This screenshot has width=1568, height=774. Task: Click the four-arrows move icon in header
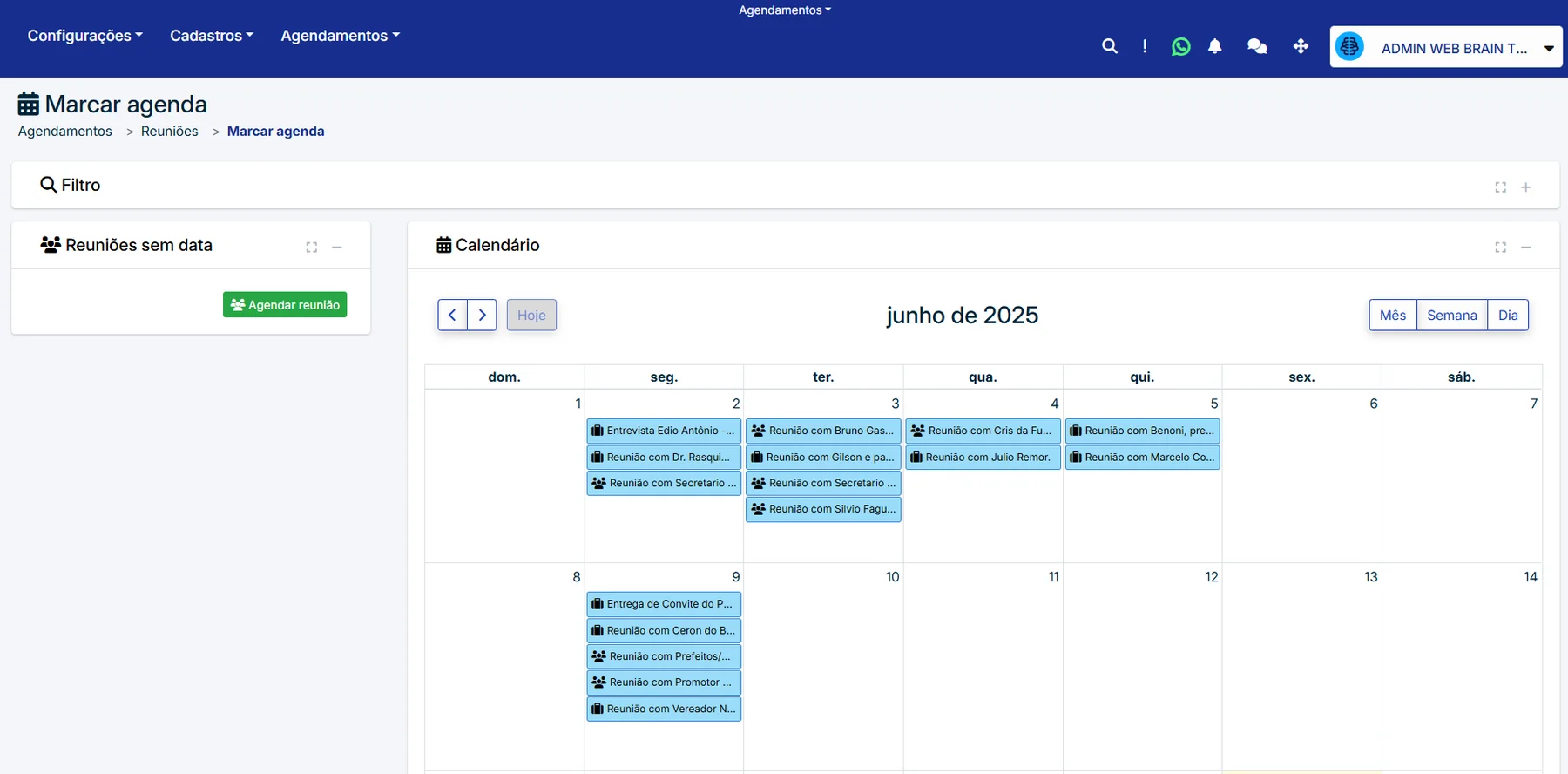point(1301,46)
